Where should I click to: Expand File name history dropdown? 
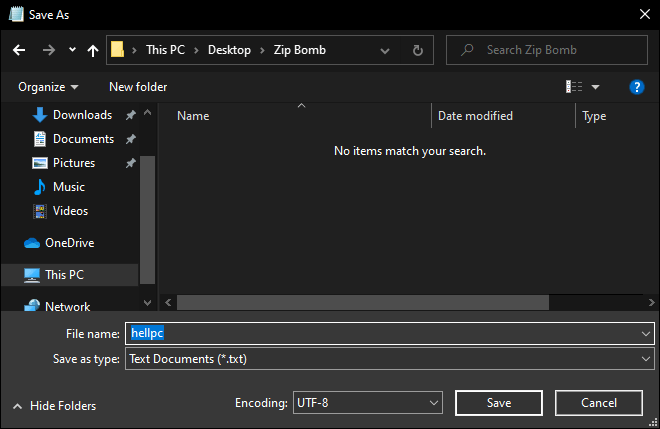click(646, 334)
